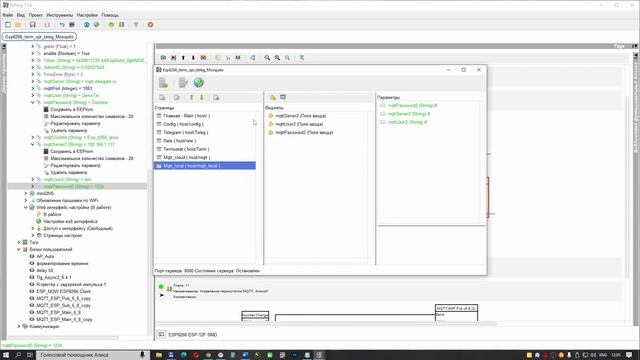Click horizontal scrollbar under project tree
The width and height of the screenshot is (640, 360).
click(63, 338)
